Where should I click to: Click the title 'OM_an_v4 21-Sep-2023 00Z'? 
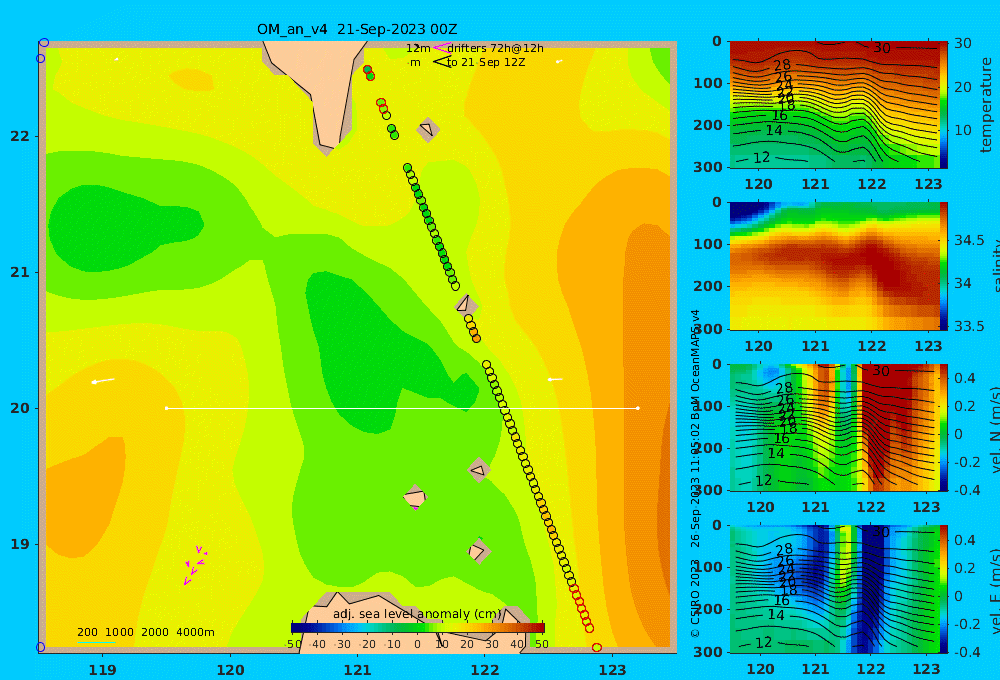coord(357,29)
